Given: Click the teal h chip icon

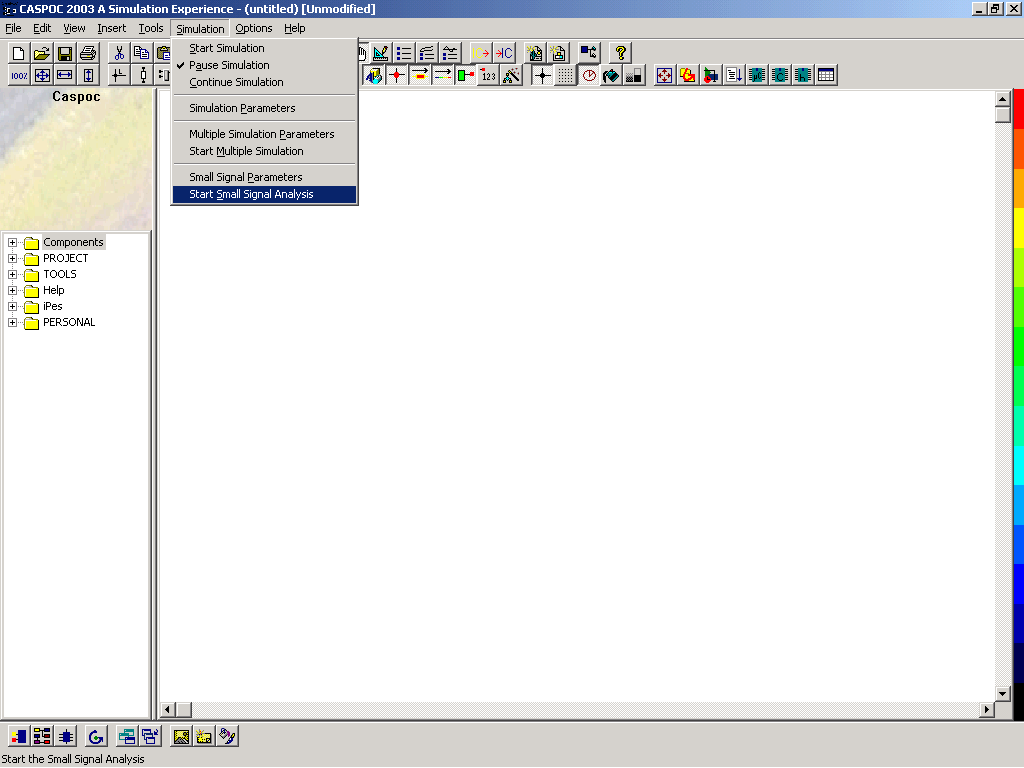Looking at the screenshot, I should [803, 76].
